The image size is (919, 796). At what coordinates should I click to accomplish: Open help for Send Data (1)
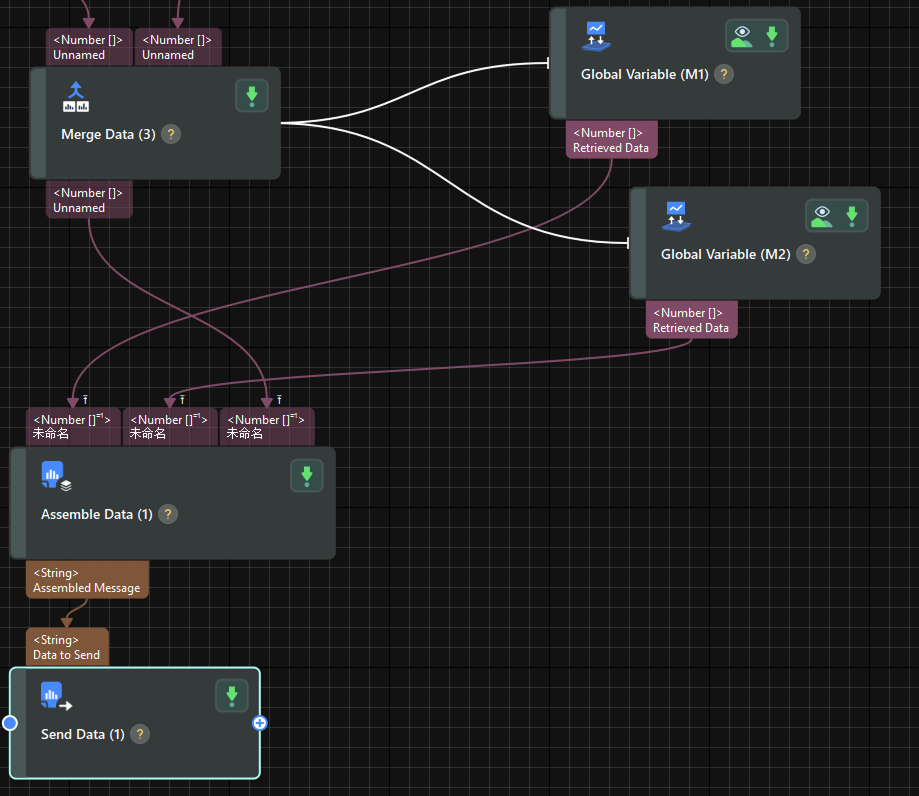(140, 734)
